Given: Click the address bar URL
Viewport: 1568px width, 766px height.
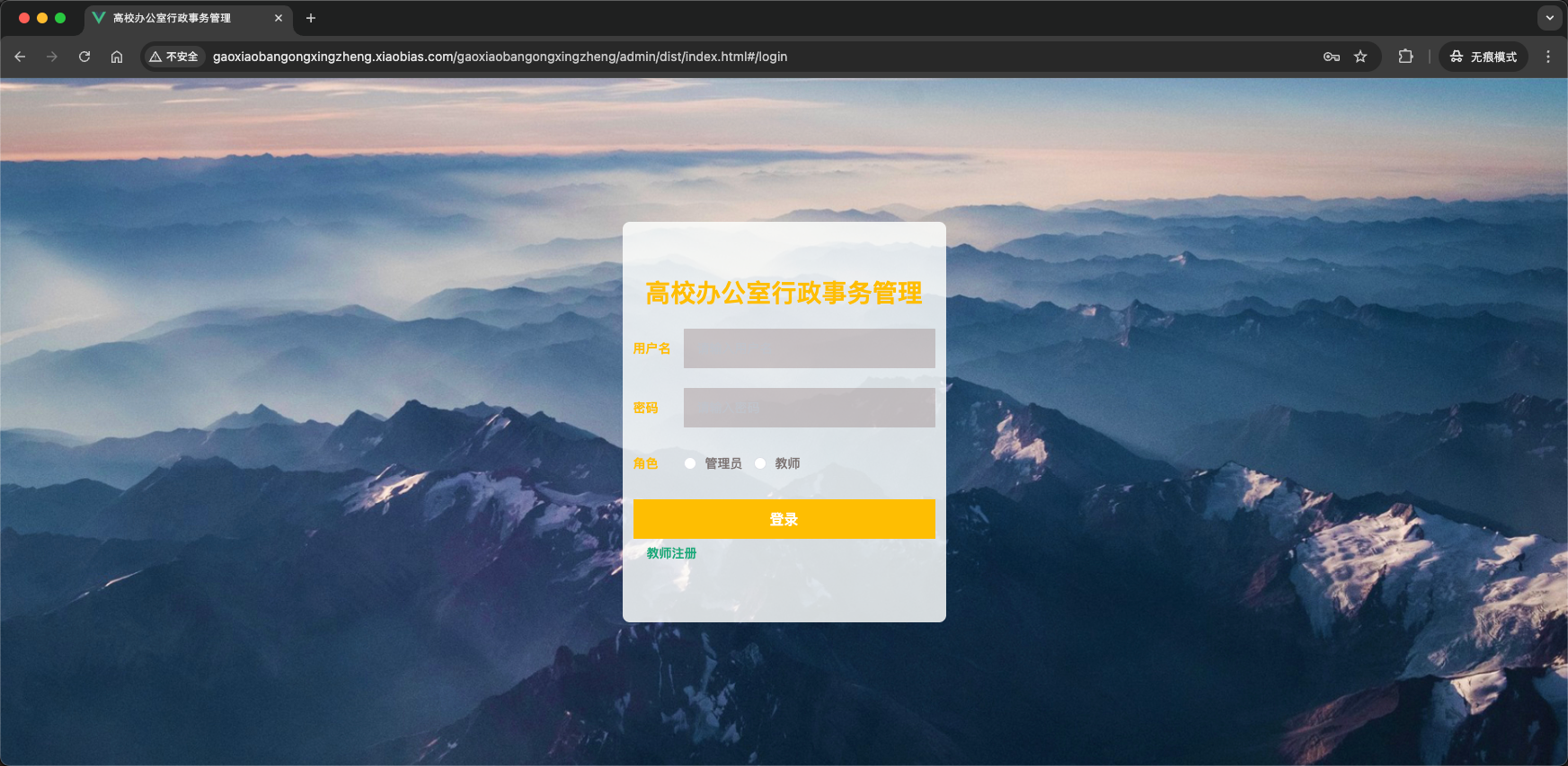Looking at the screenshot, I should (x=500, y=57).
